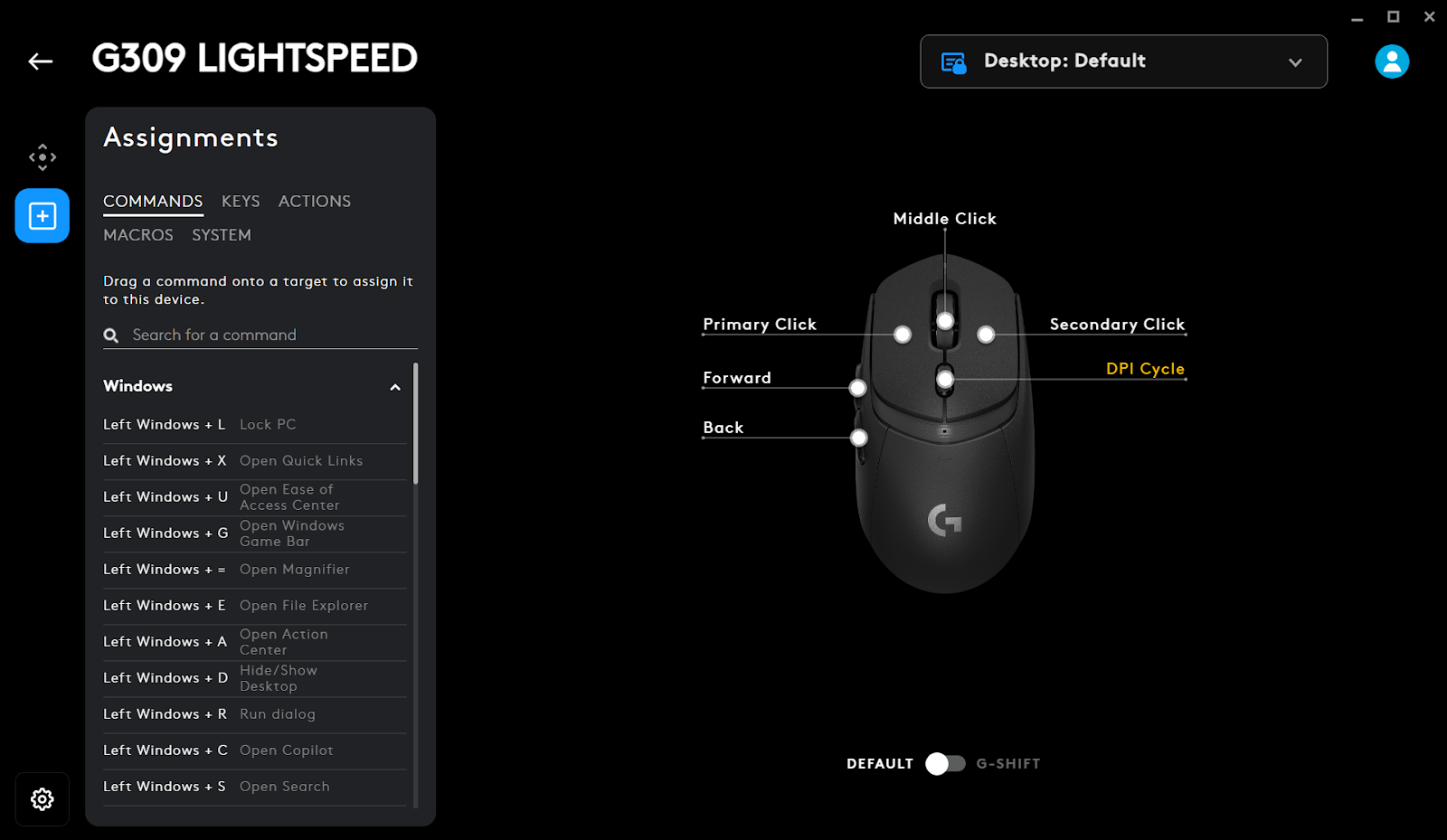
Task: Click the back arrow icon
Action: 40,61
